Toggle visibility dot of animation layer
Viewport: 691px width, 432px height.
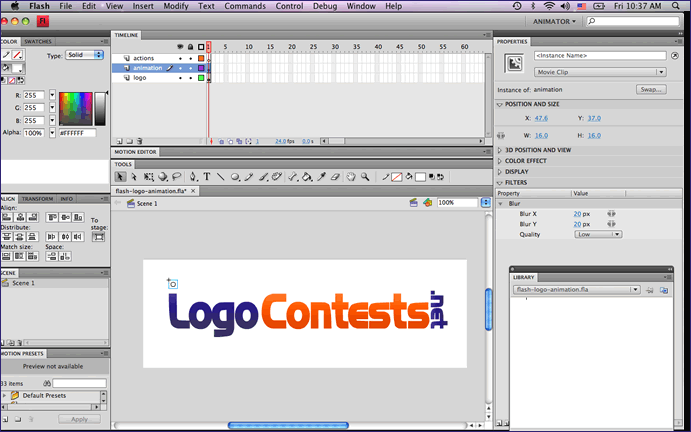pyautogui.click(x=180, y=68)
